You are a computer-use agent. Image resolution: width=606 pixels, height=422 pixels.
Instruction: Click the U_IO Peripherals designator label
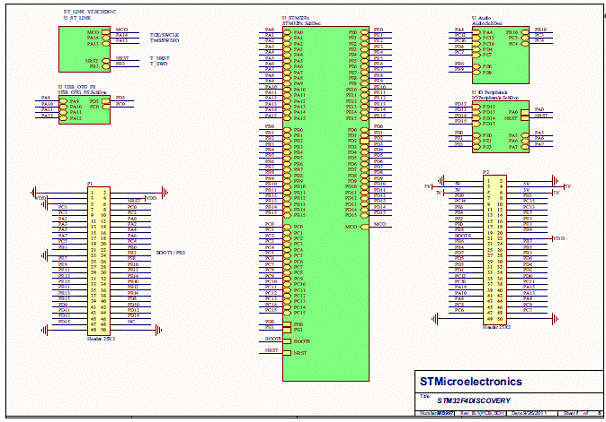tap(492, 93)
